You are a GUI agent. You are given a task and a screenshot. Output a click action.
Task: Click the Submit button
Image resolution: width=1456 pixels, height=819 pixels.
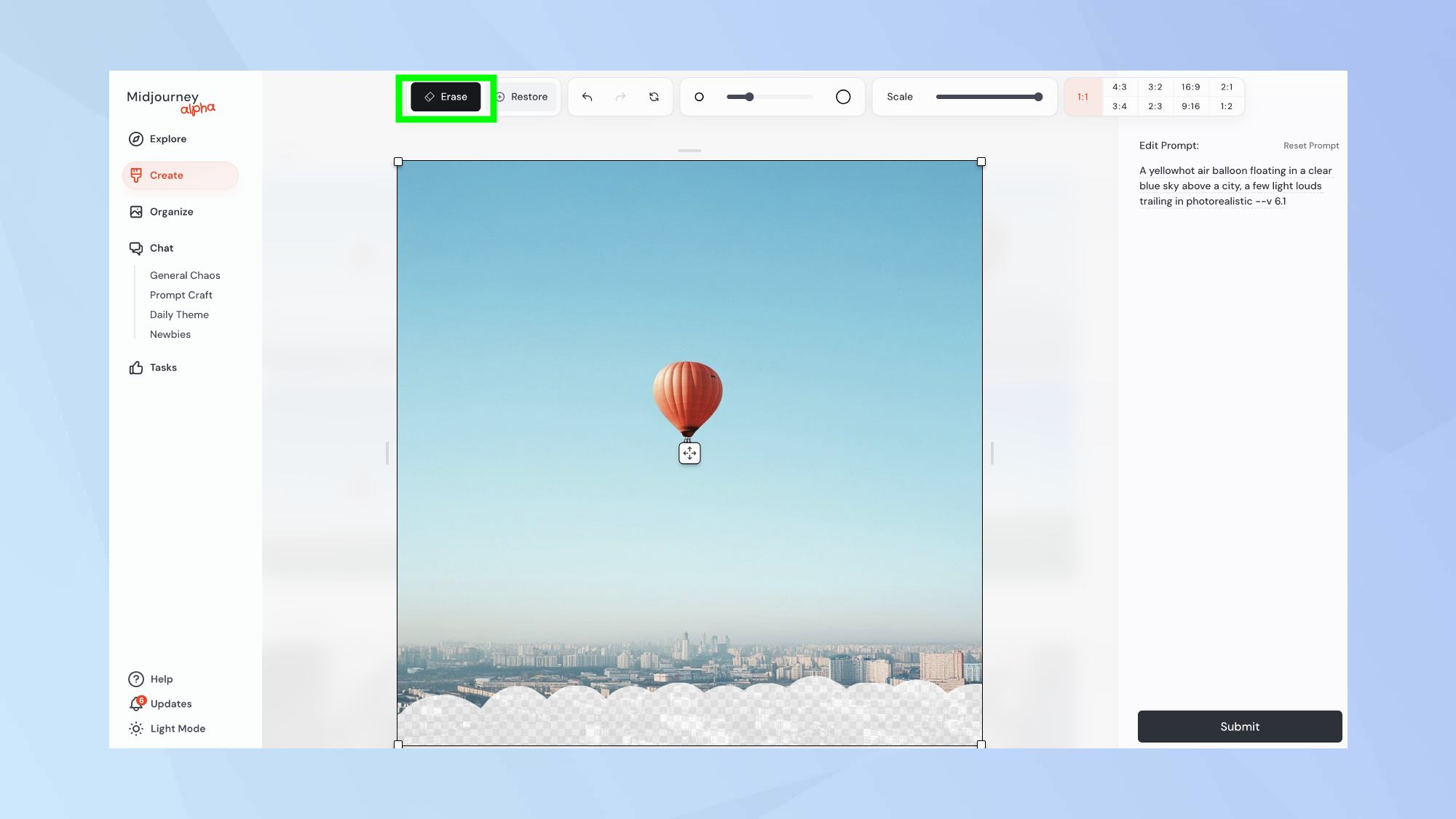tap(1239, 726)
